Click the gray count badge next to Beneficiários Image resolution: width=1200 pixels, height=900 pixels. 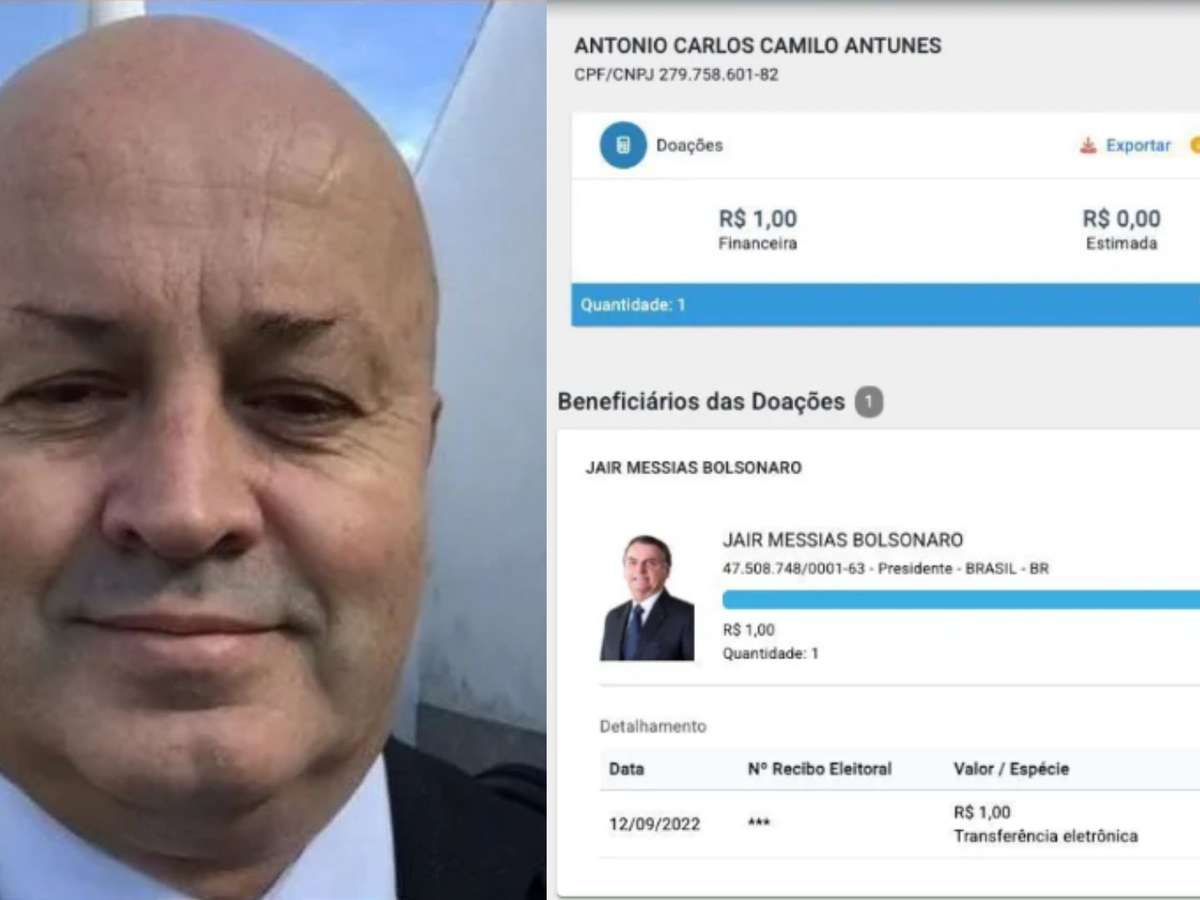tap(869, 402)
